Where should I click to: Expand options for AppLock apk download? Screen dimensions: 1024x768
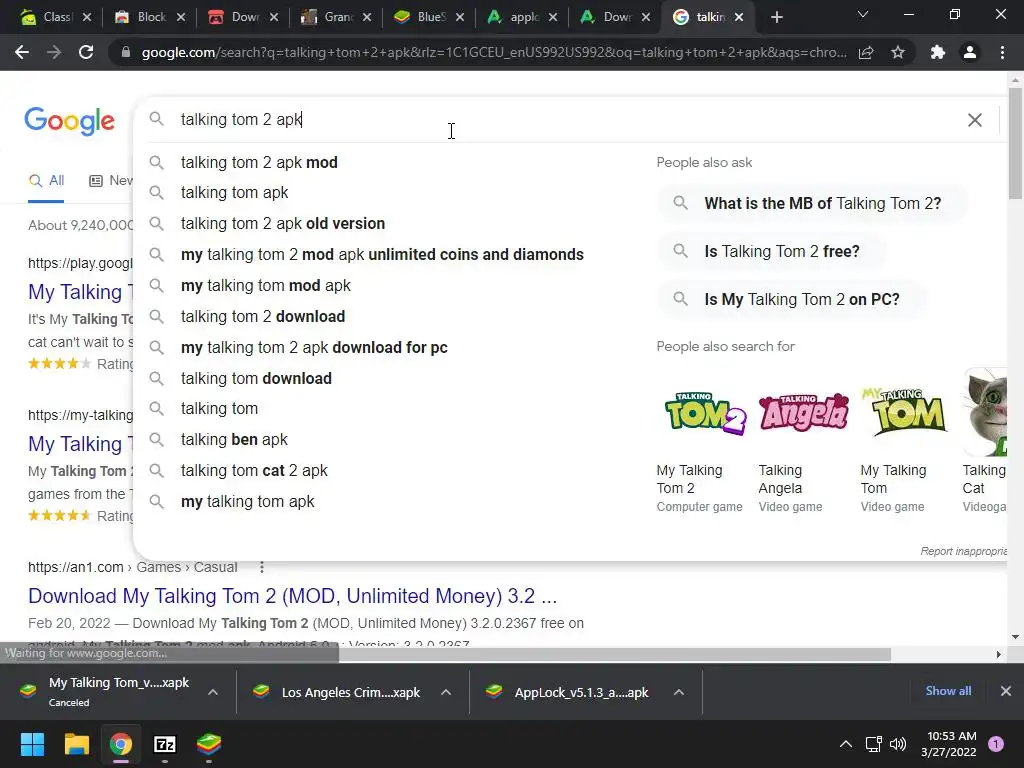tap(679, 692)
